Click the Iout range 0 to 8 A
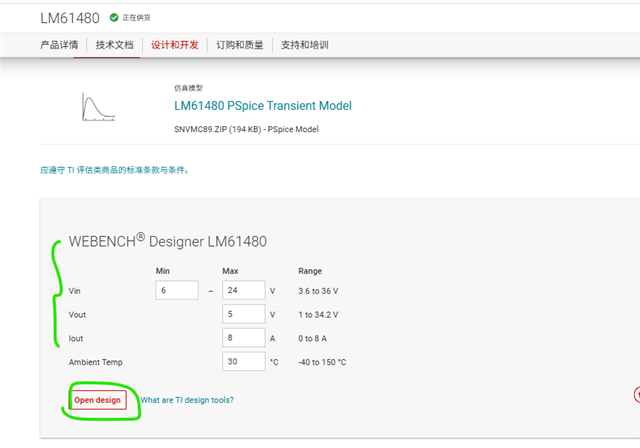640x448 pixels. coord(312,338)
